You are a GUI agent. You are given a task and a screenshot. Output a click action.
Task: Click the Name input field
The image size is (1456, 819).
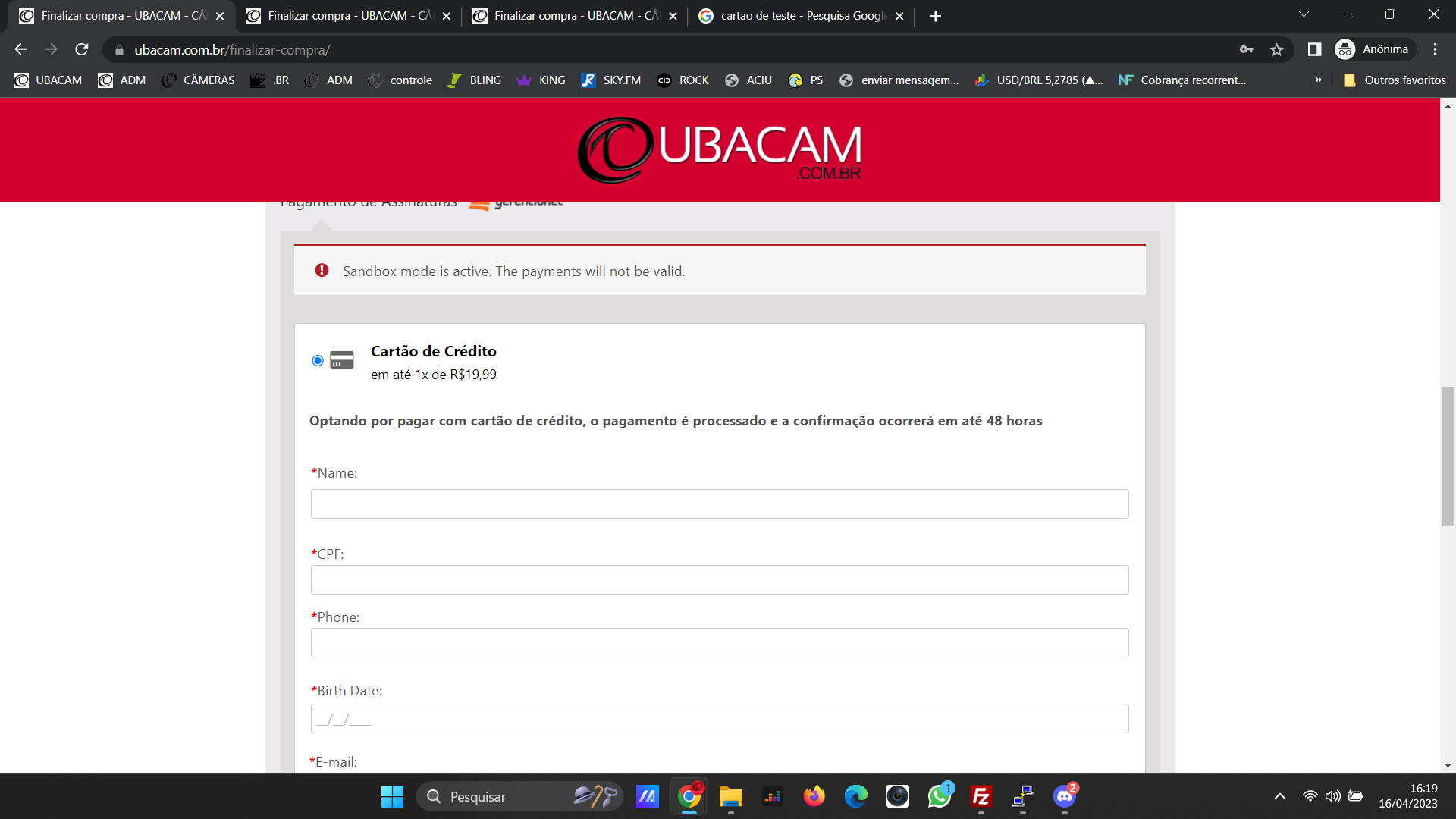point(720,503)
